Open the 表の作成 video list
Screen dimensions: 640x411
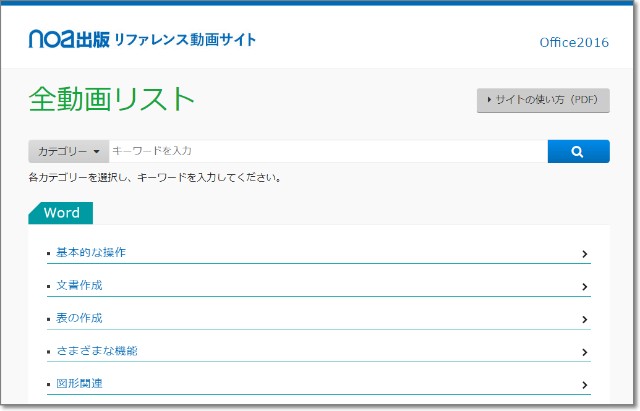[80, 319]
